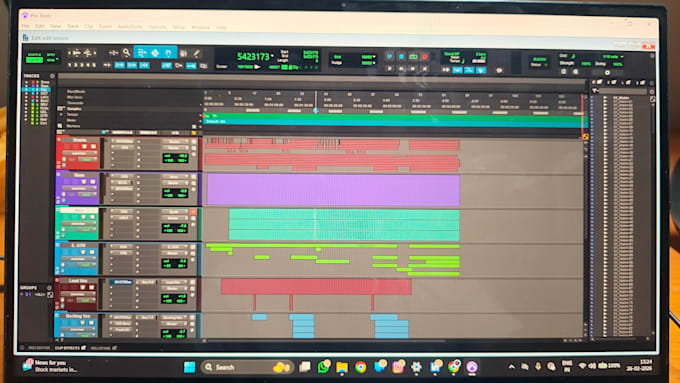
Task: Open Instagram from the taskbar
Action: (x=398, y=367)
